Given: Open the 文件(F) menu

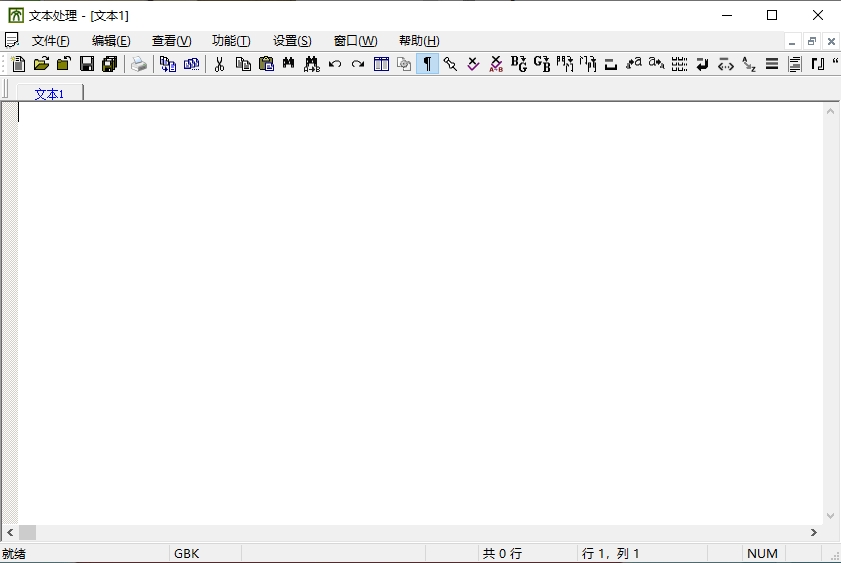Looking at the screenshot, I should pyautogui.click(x=50, y=41).
